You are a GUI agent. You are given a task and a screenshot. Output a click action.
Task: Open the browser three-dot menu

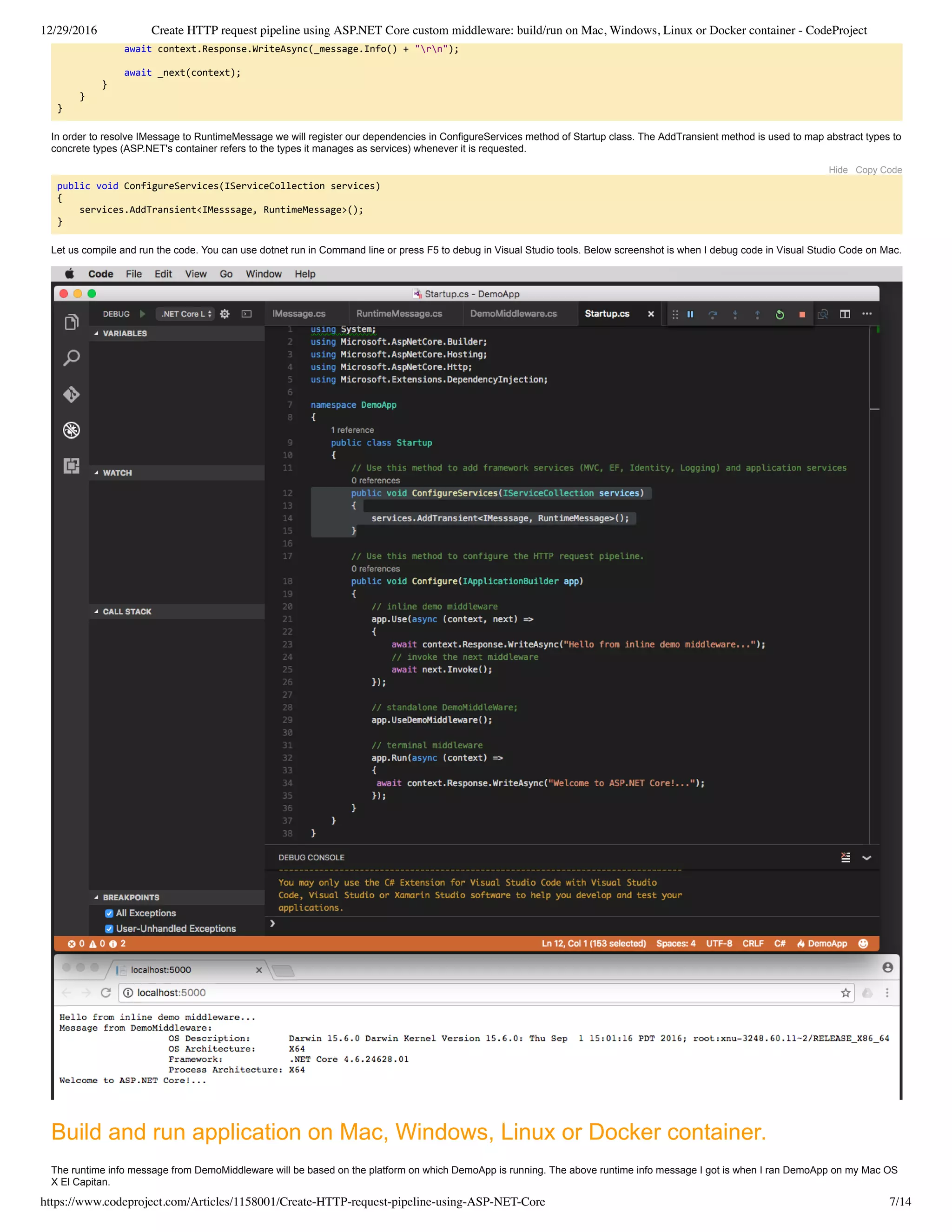pyautogui.click(x=887, y=993)
